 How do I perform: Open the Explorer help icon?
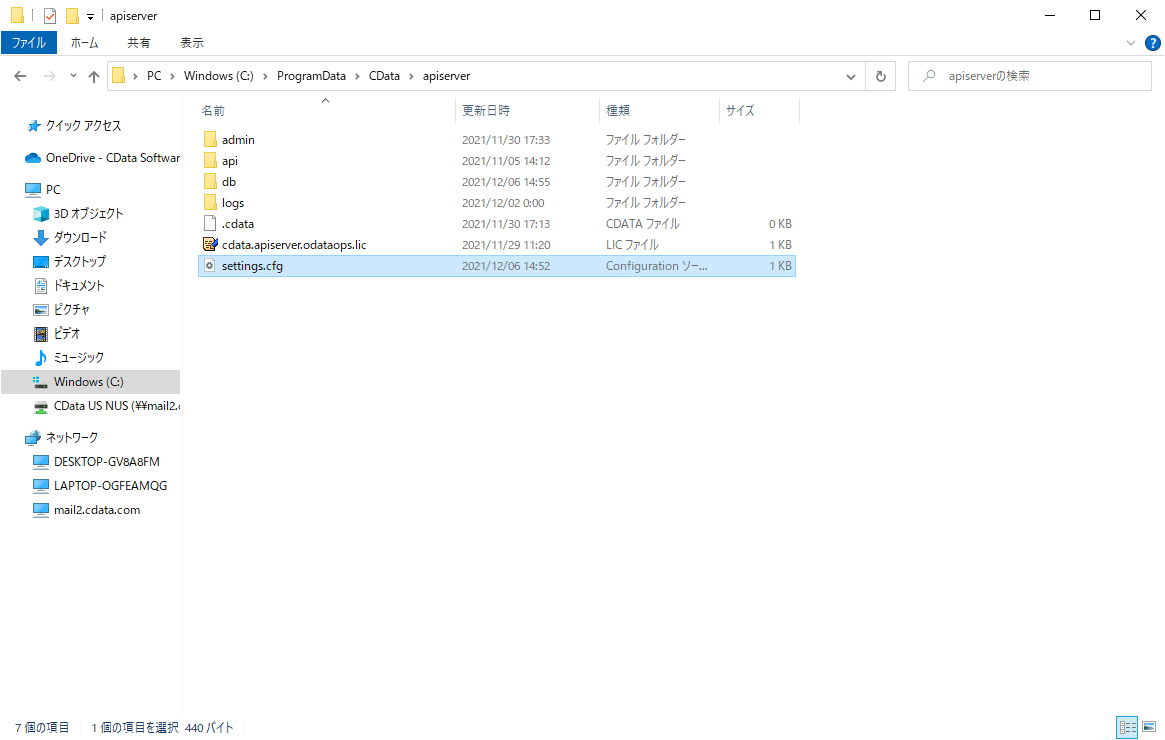click(x=1153, y=43)
